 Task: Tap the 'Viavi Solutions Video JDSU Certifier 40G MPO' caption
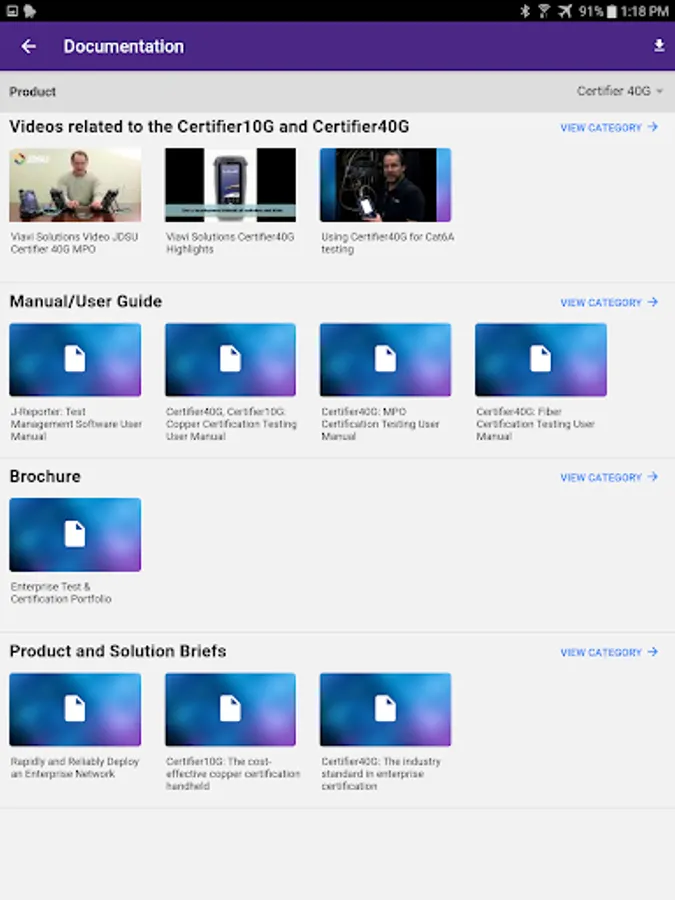click(x=74, y=243)
